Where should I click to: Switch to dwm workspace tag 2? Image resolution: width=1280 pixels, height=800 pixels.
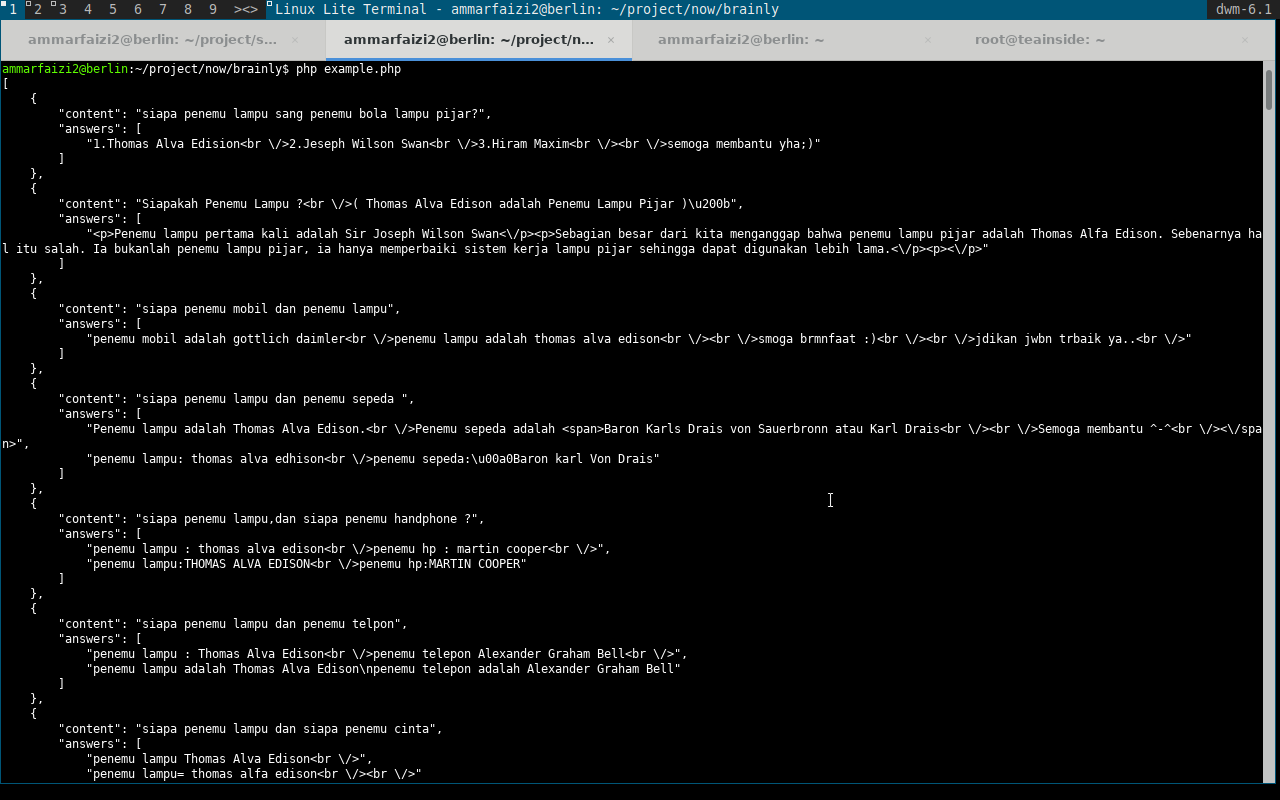coord(37,9)
